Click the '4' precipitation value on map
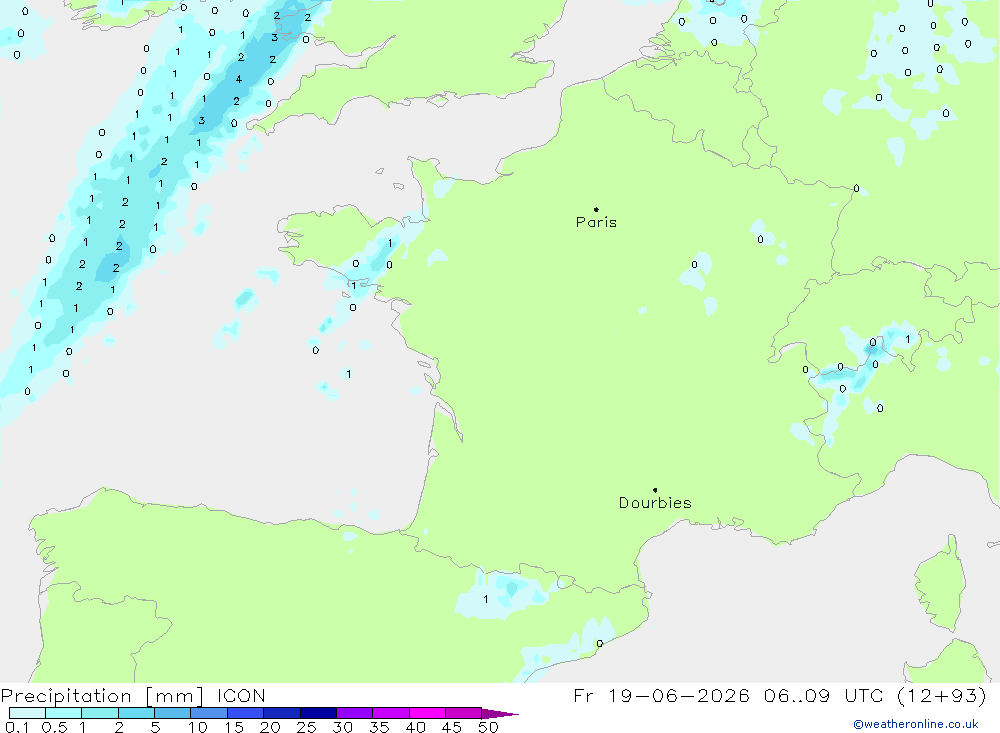 (x=239, y=79)
